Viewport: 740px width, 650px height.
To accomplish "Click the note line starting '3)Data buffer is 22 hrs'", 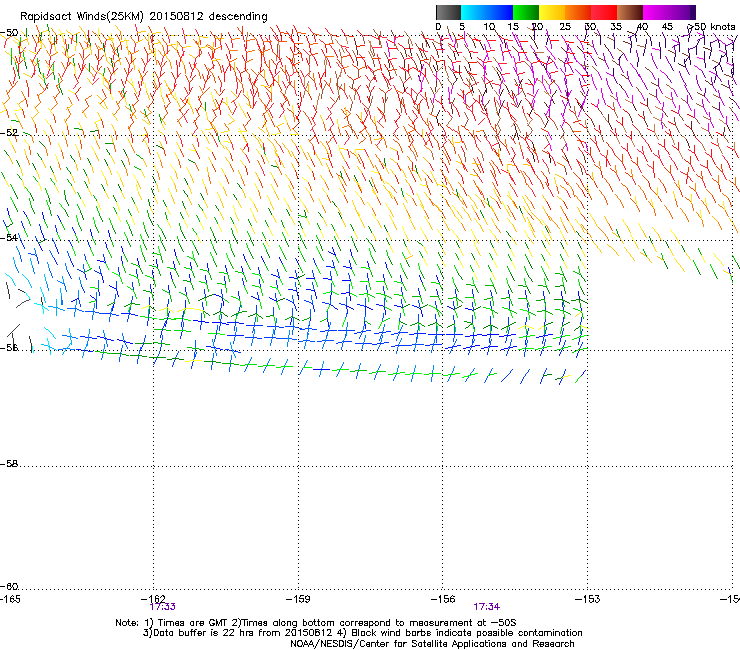I will click(362, 633).
